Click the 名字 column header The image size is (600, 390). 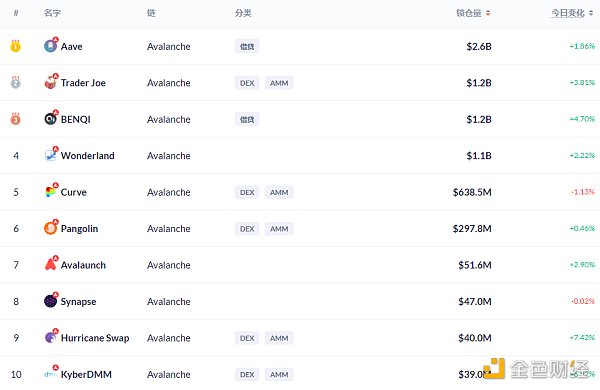52,13
